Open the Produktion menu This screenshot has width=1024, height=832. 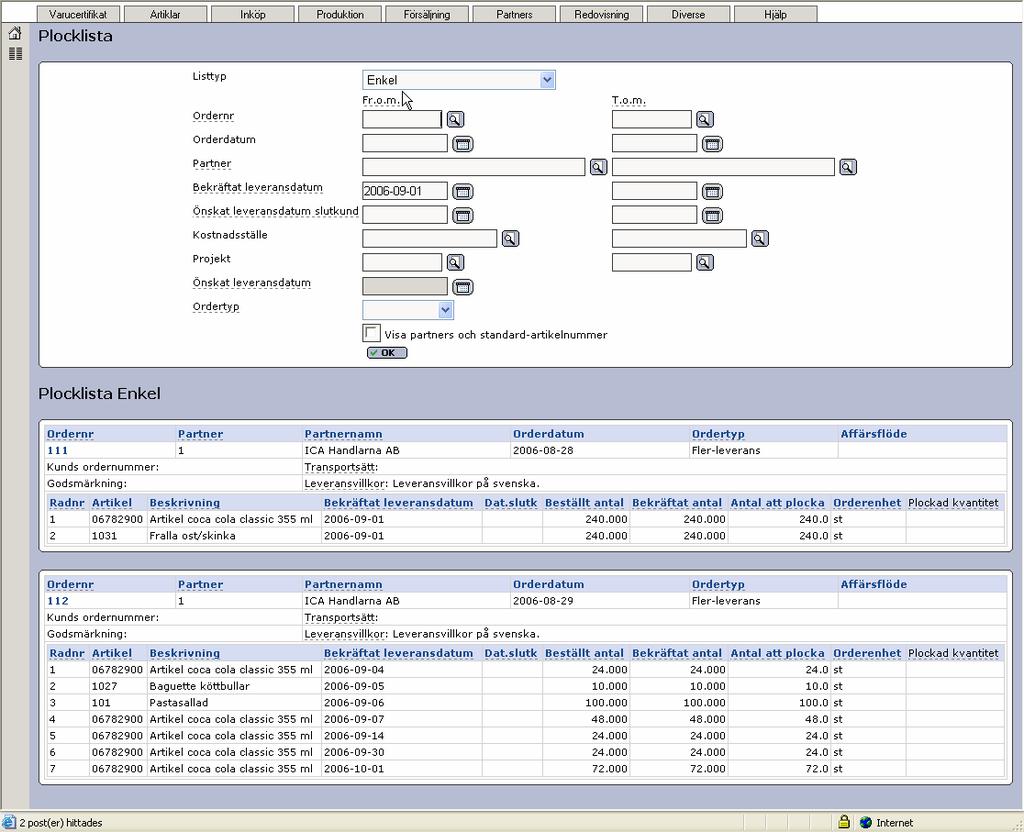click(340, 14)
